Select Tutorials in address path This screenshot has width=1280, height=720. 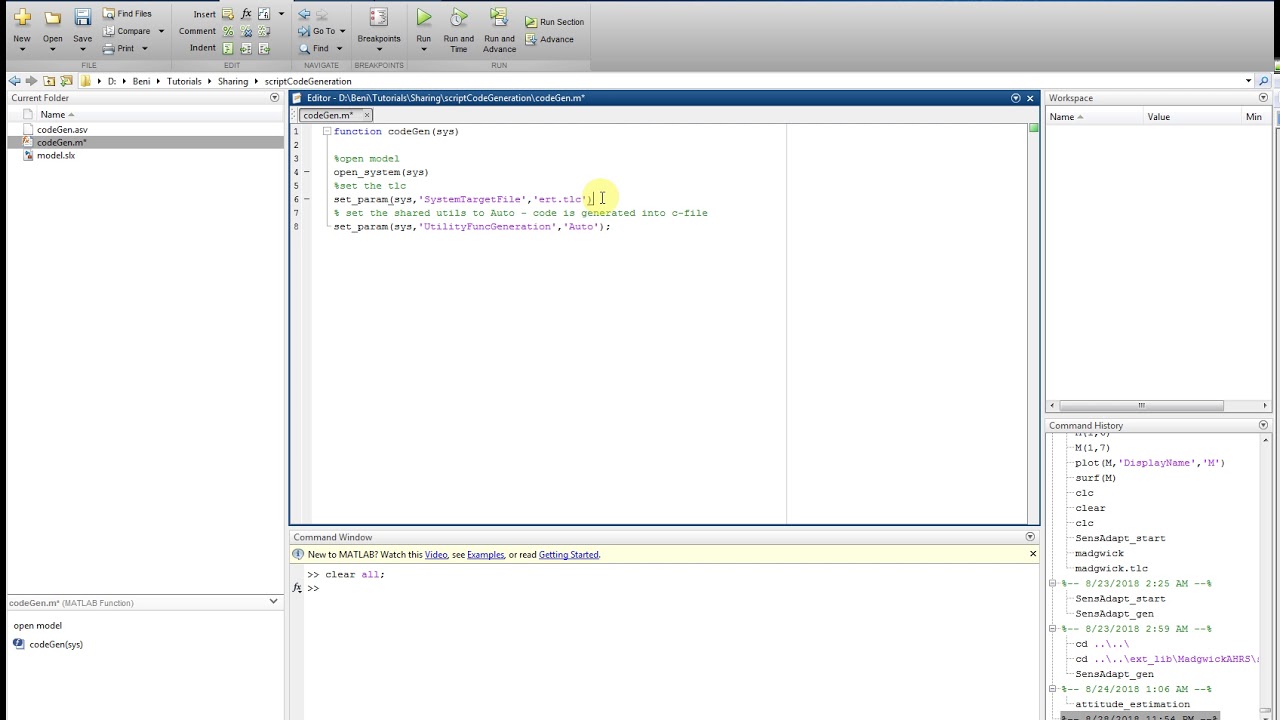point(184,81)
